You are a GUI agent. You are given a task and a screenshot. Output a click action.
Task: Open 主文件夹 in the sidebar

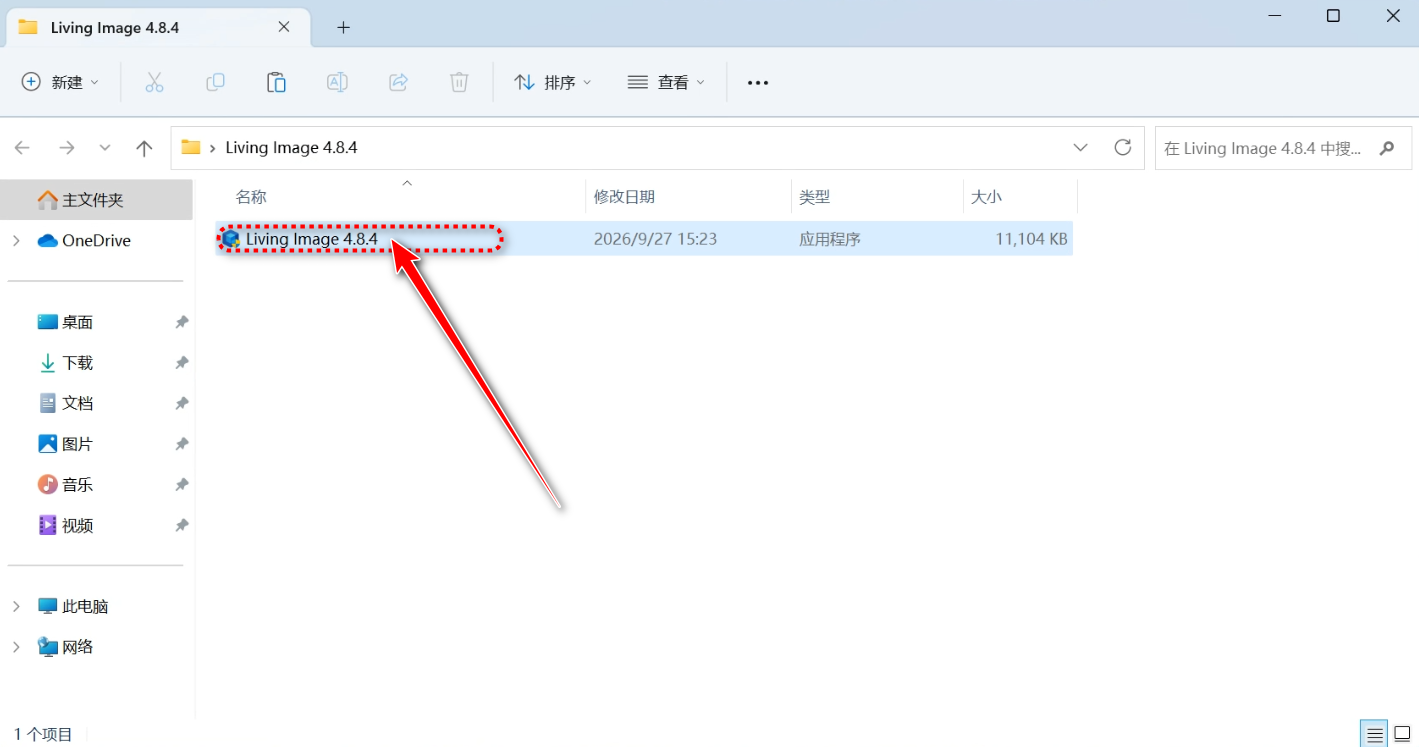[96, 200]
